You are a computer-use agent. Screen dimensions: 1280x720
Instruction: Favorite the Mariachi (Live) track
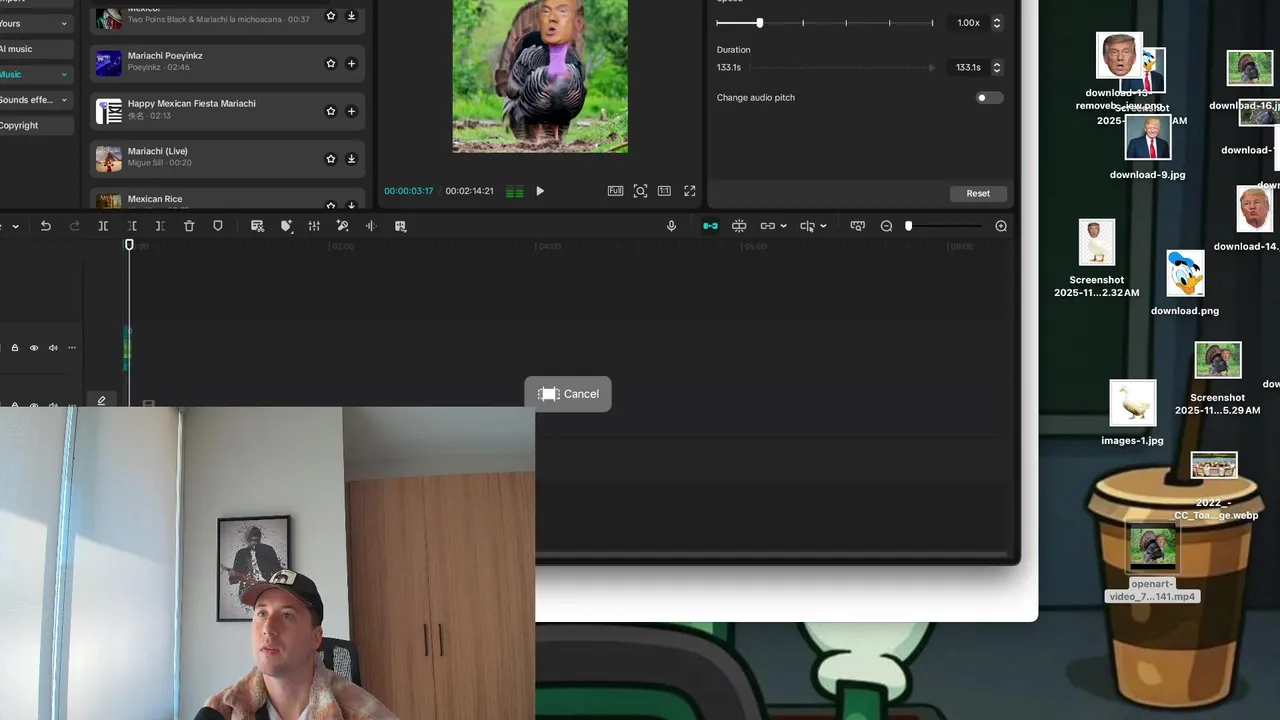coord(331,159)
